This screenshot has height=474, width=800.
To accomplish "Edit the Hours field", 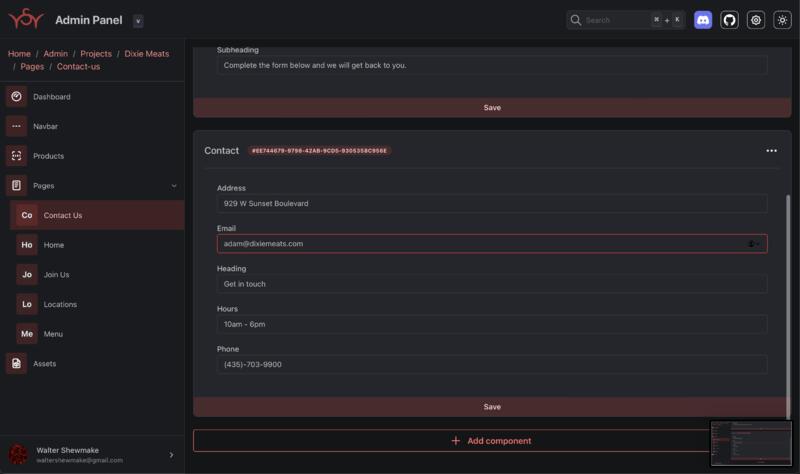I will coord(492,324).
